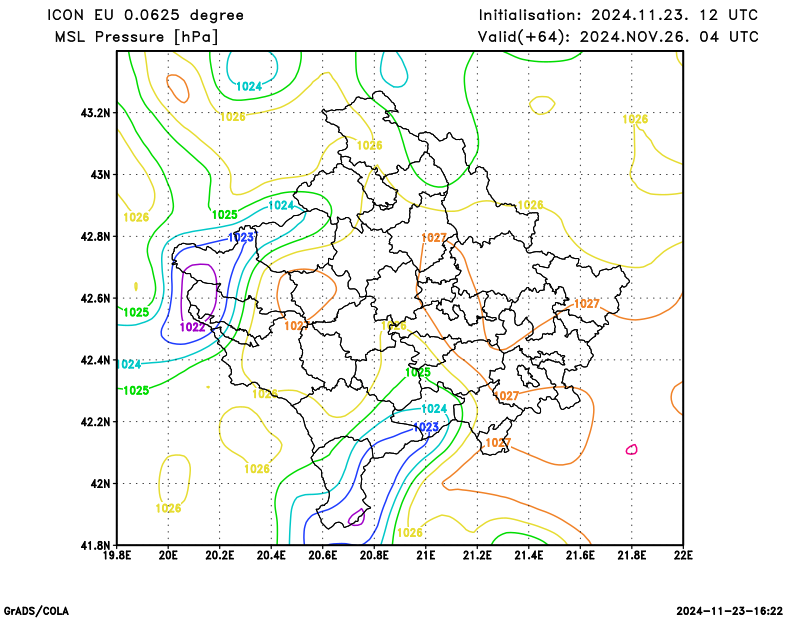Click the 42.2N latitude axis label
The width and height of the screenshot is (800, 618).
point(95,422)
